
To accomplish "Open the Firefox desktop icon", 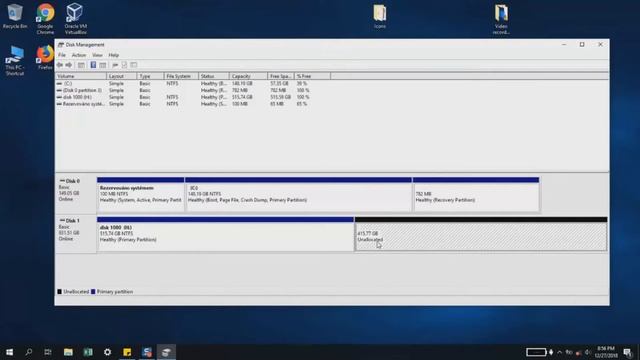I will click(45, 58).
